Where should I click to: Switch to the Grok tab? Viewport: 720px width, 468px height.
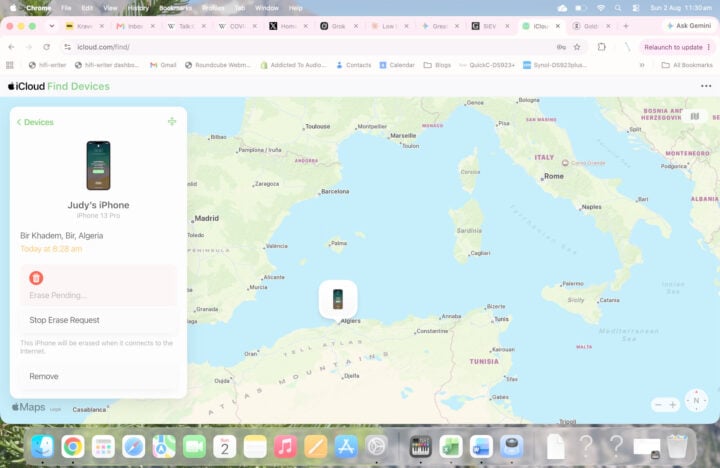333,26
